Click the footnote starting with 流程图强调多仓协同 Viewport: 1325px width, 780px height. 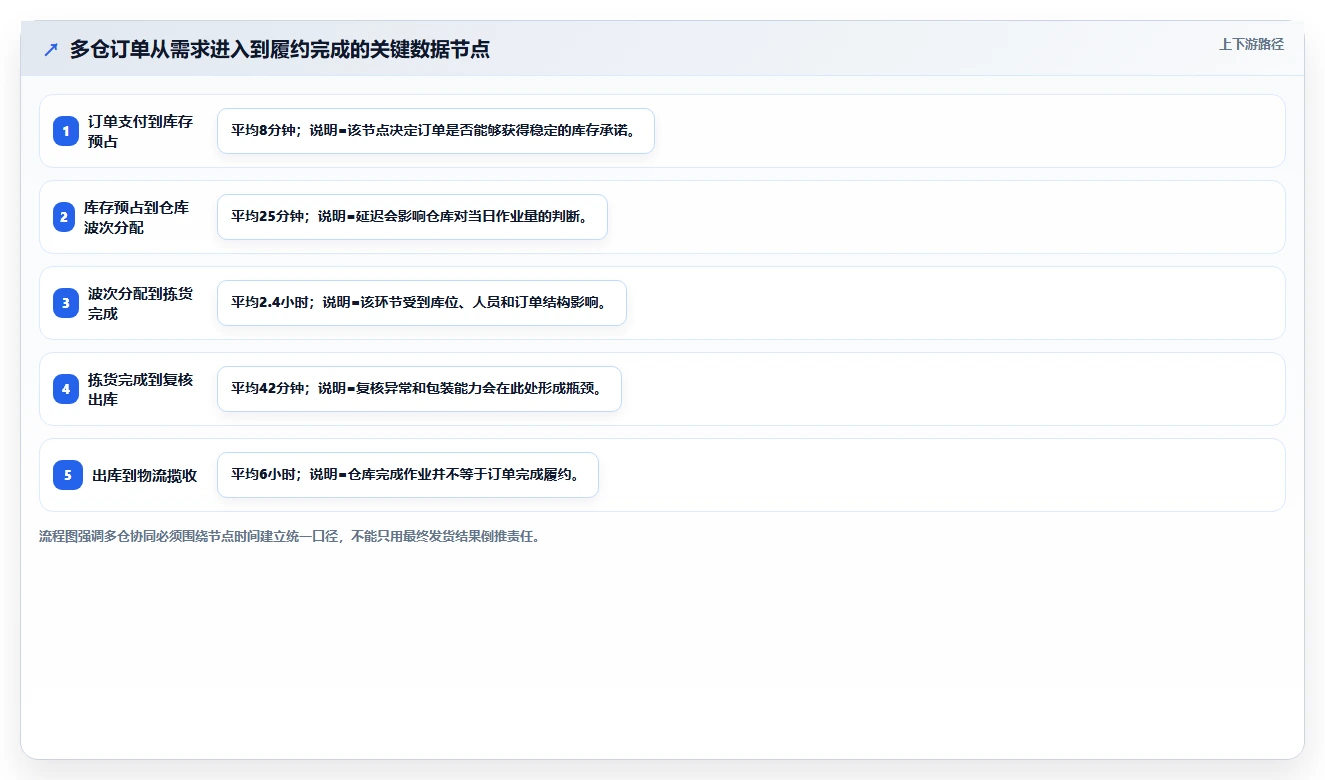[x=292, y=536]
